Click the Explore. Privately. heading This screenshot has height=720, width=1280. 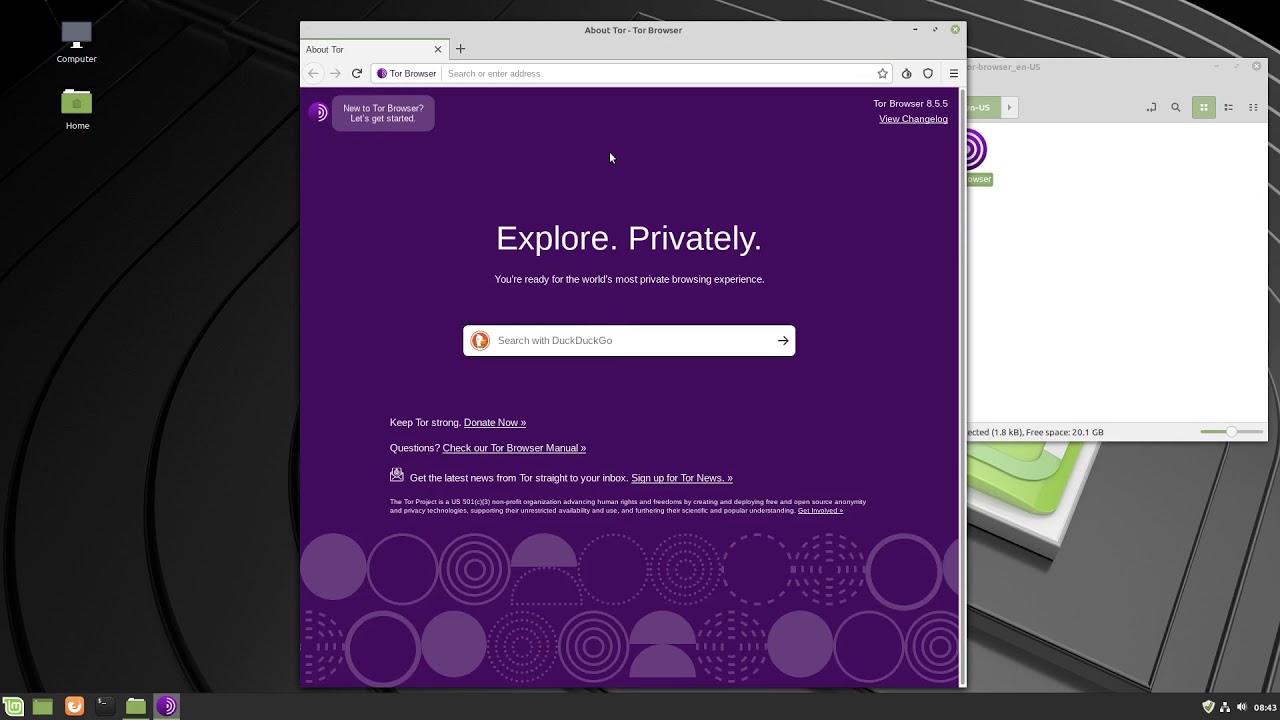[x=629, y=238]
